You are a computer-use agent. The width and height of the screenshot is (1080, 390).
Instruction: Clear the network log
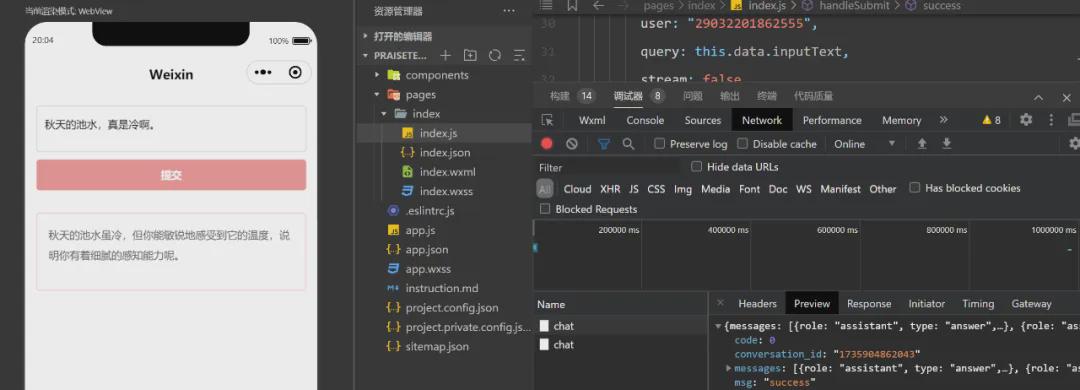[x=572, y=144]
